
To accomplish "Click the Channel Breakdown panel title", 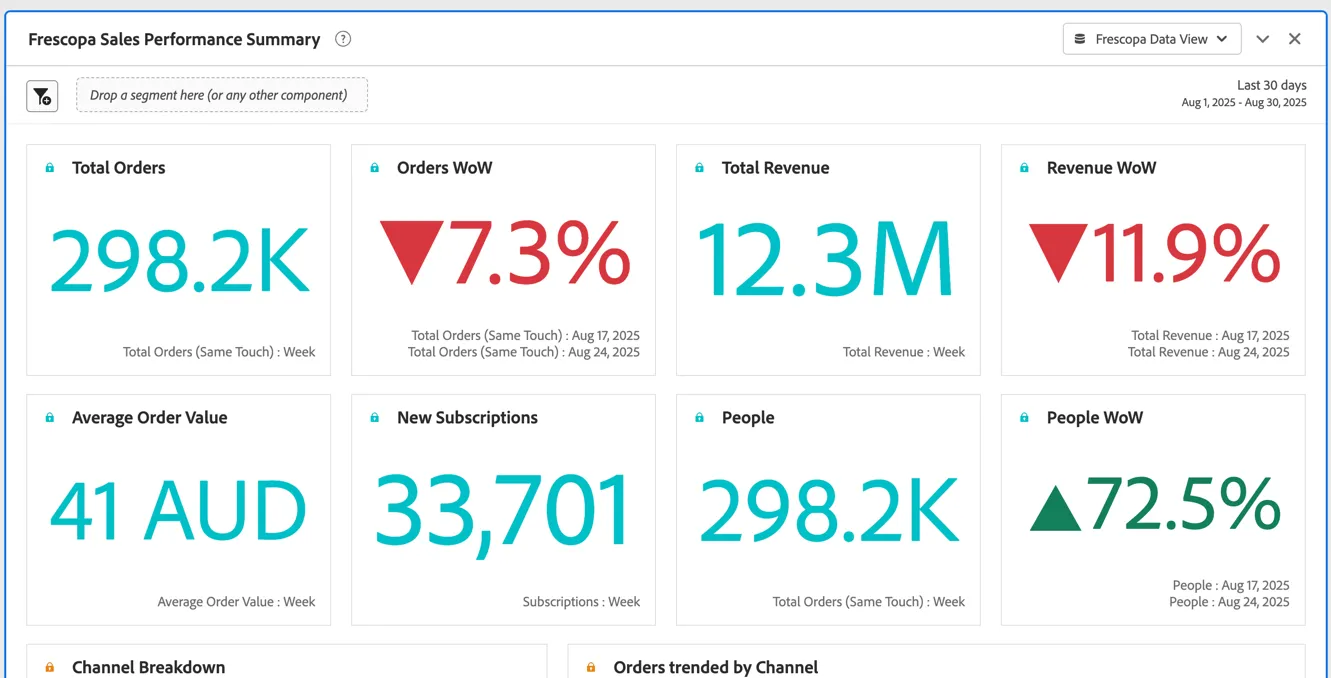I will point(149,667).
